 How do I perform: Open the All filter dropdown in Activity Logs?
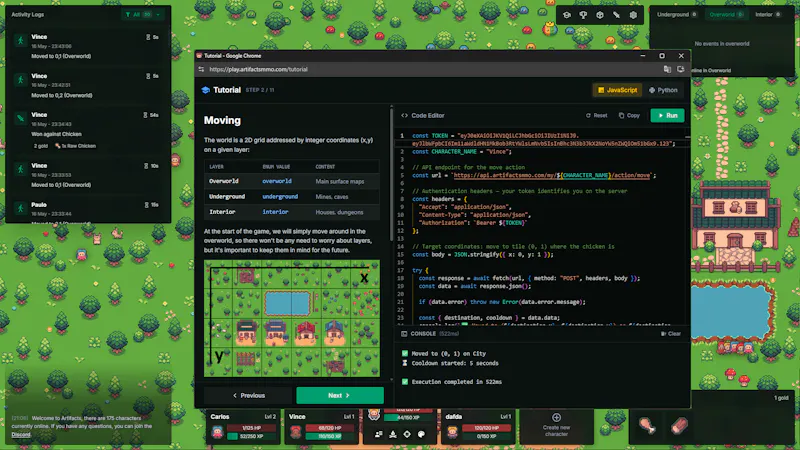142,15
